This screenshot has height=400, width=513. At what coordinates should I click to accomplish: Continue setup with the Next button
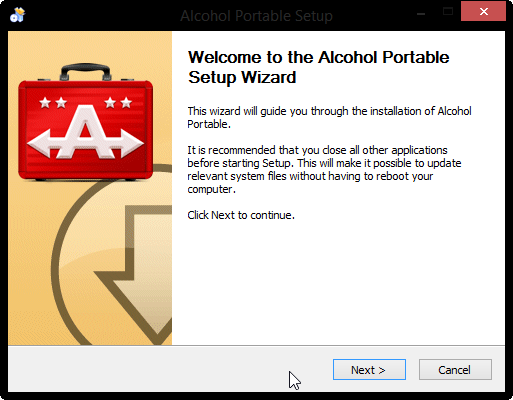click(369, 370)
